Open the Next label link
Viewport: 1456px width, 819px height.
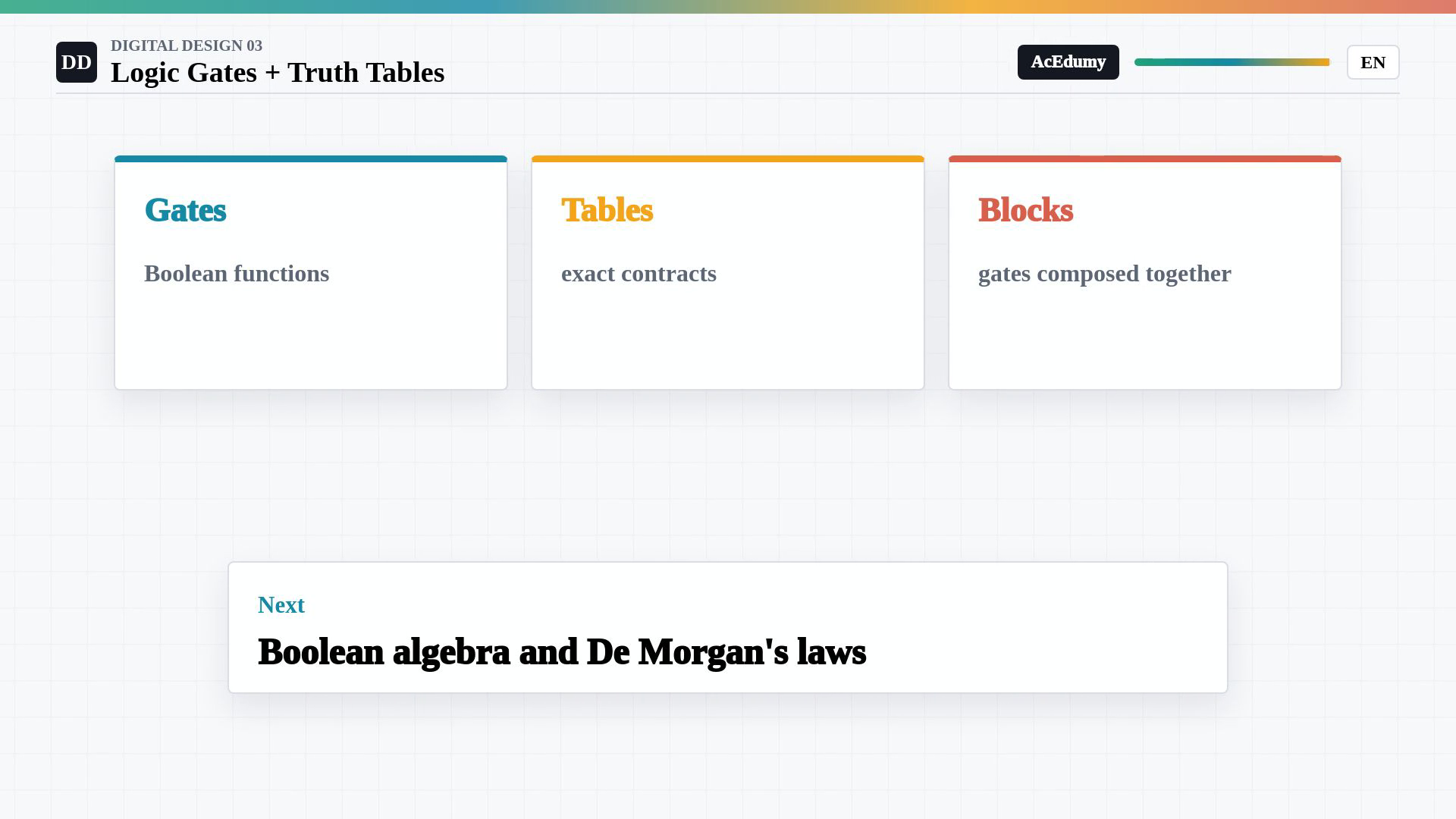click(281, 605)
